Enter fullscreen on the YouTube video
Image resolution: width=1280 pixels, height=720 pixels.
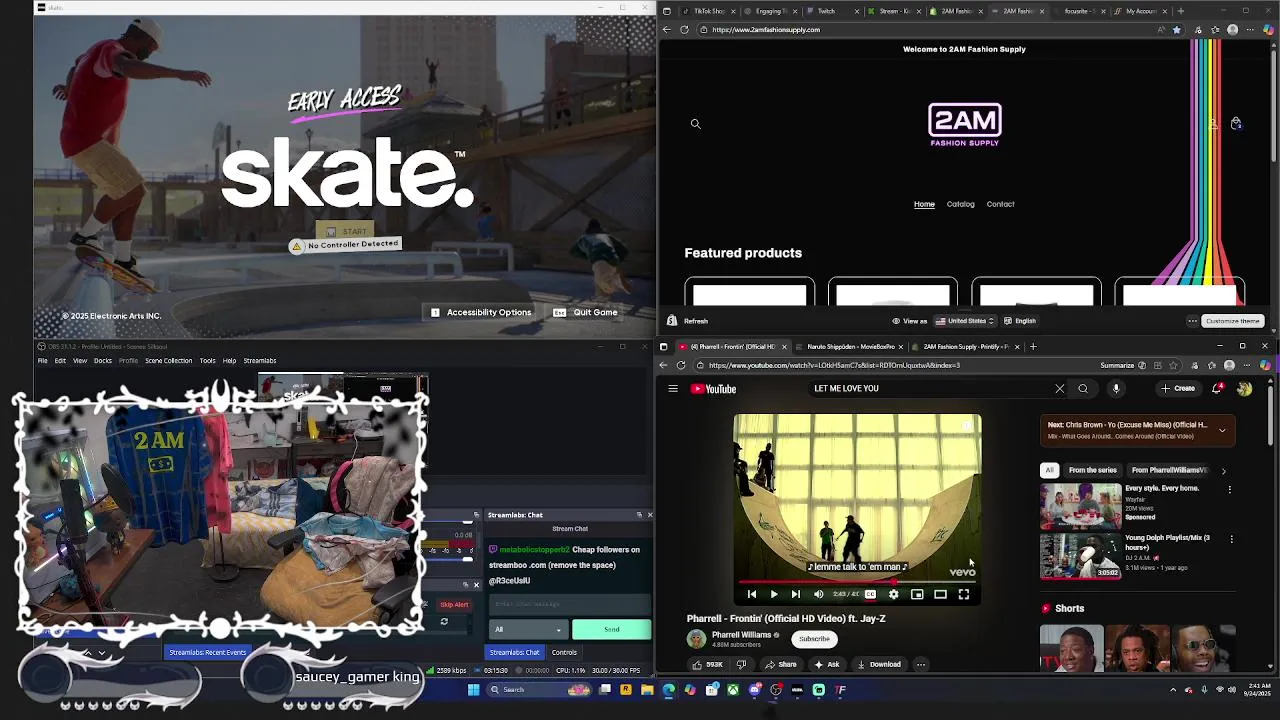(x=964, y=594)
